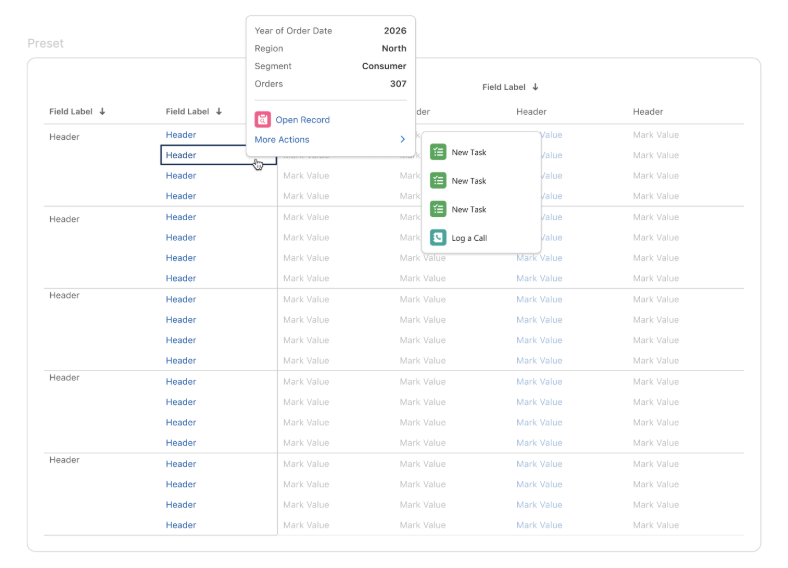Click the pink Open Record icon
This screenshot has width=788, height=568.
click(x=262, y=120)
